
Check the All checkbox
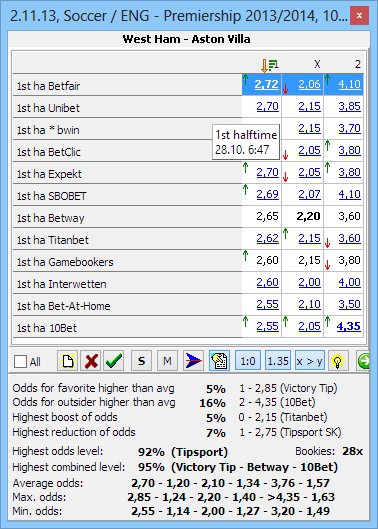[20, 362]
